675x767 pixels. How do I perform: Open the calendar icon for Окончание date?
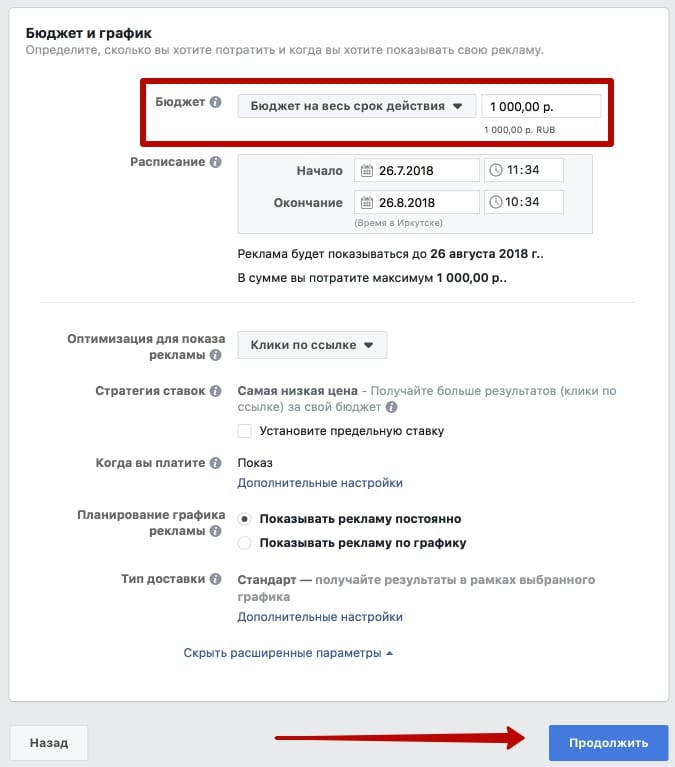[367, 202]
